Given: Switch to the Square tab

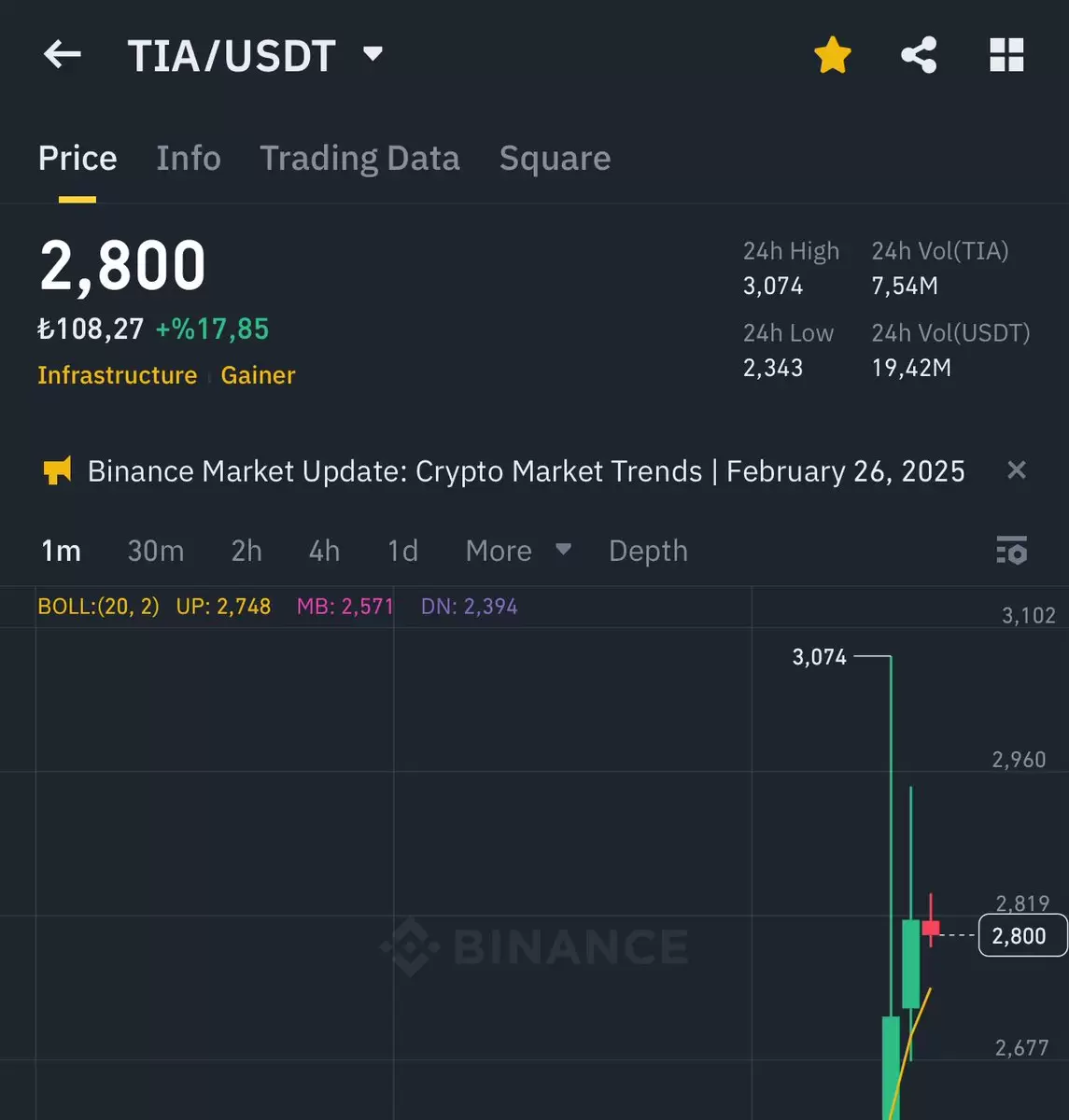Looking at the screenshot, I should point(555,159).
